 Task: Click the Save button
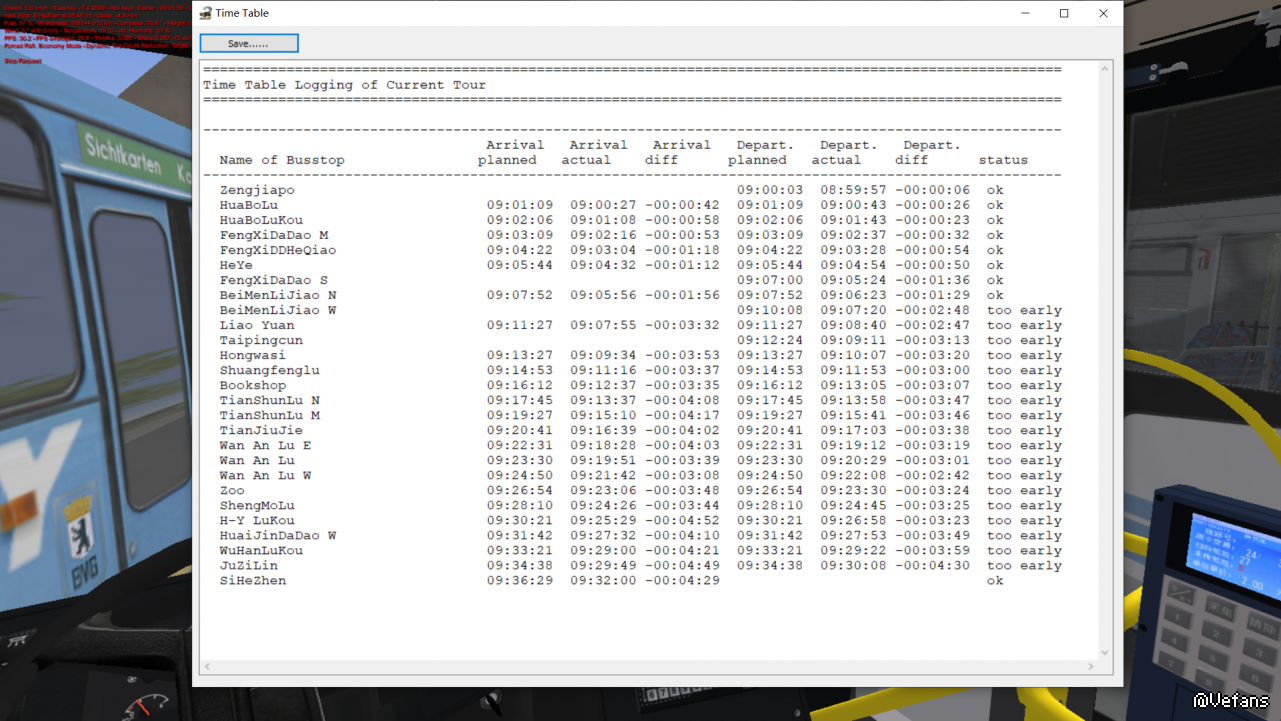[249, 43]
